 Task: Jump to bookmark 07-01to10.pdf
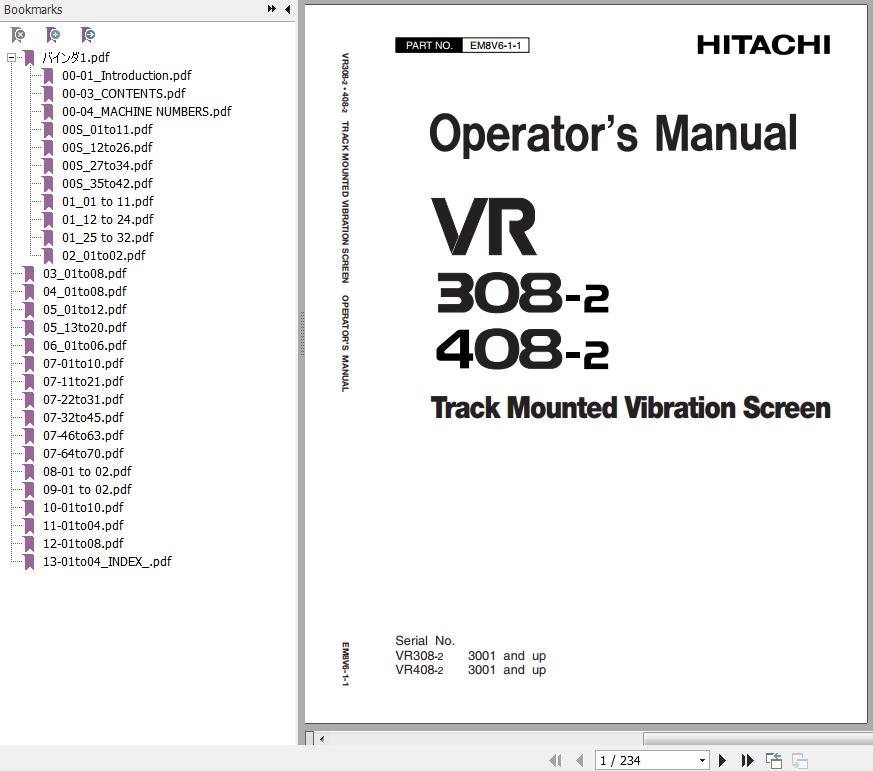(x=84, y=364)
